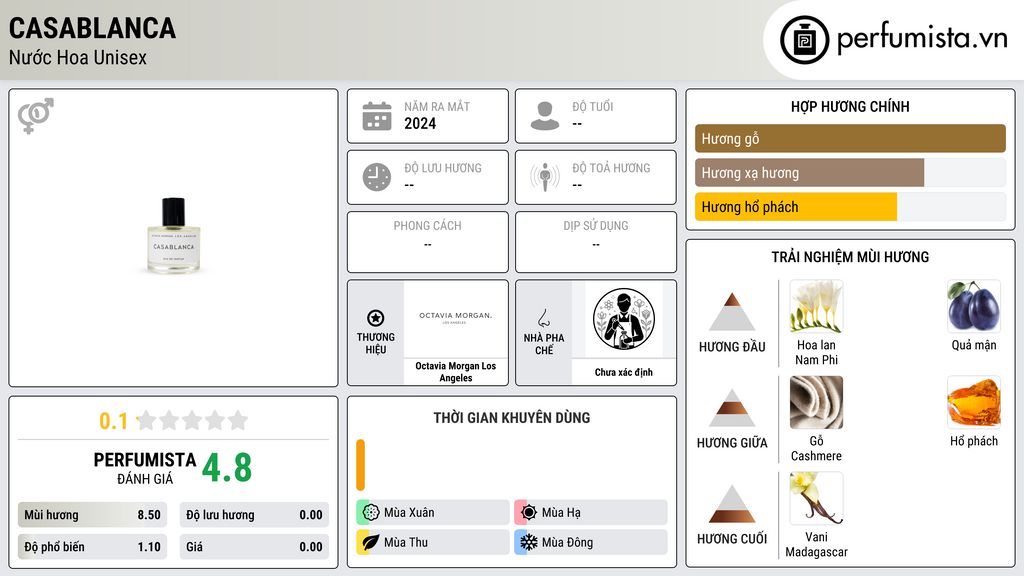This screenshot has width=1024, height=576.
Task: Click the Mùa Xuân flower icon
Action: point(371,513)
